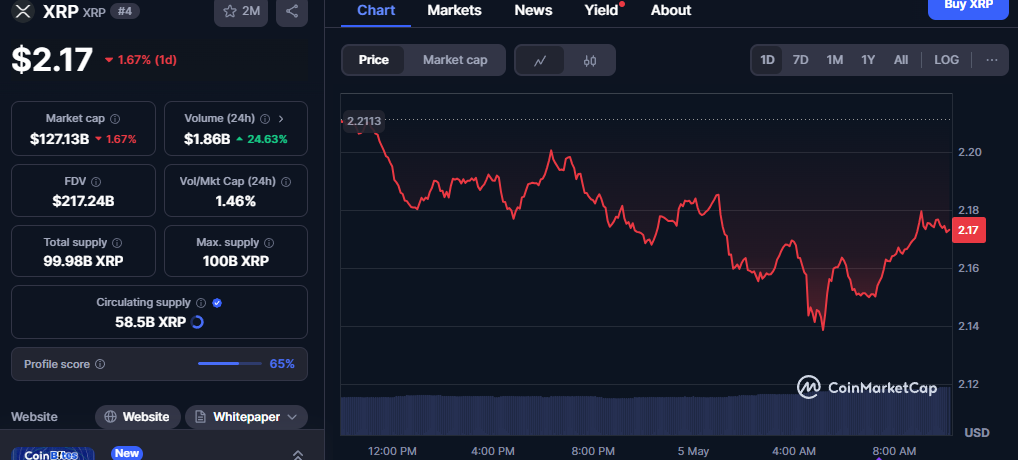This screenshot has width=1018, height=460.
Task: Click the CoinMarketCap logo on chart
Action: click(867, 387)
